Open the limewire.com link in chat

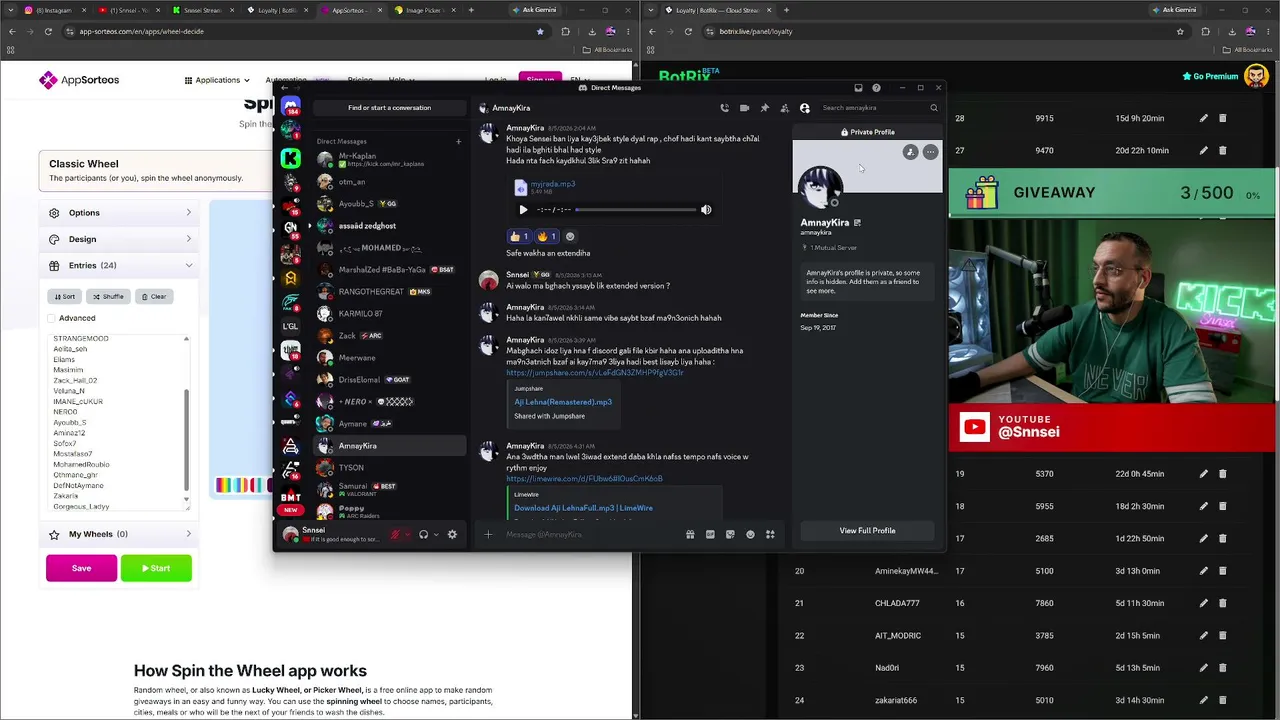(x=584, y=479)
